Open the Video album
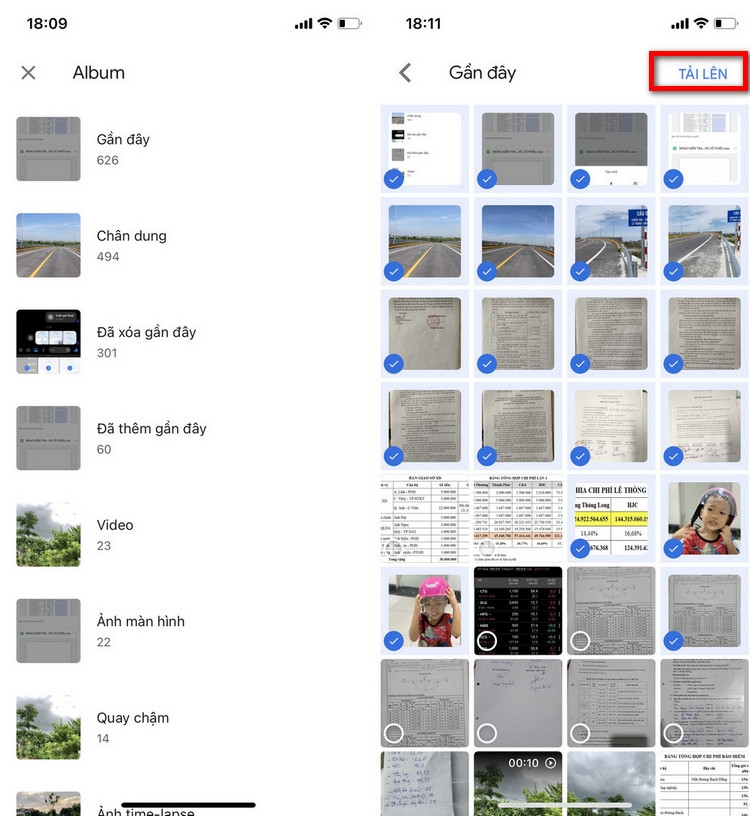The image size is (750, 816). click(x=187, y=534)
